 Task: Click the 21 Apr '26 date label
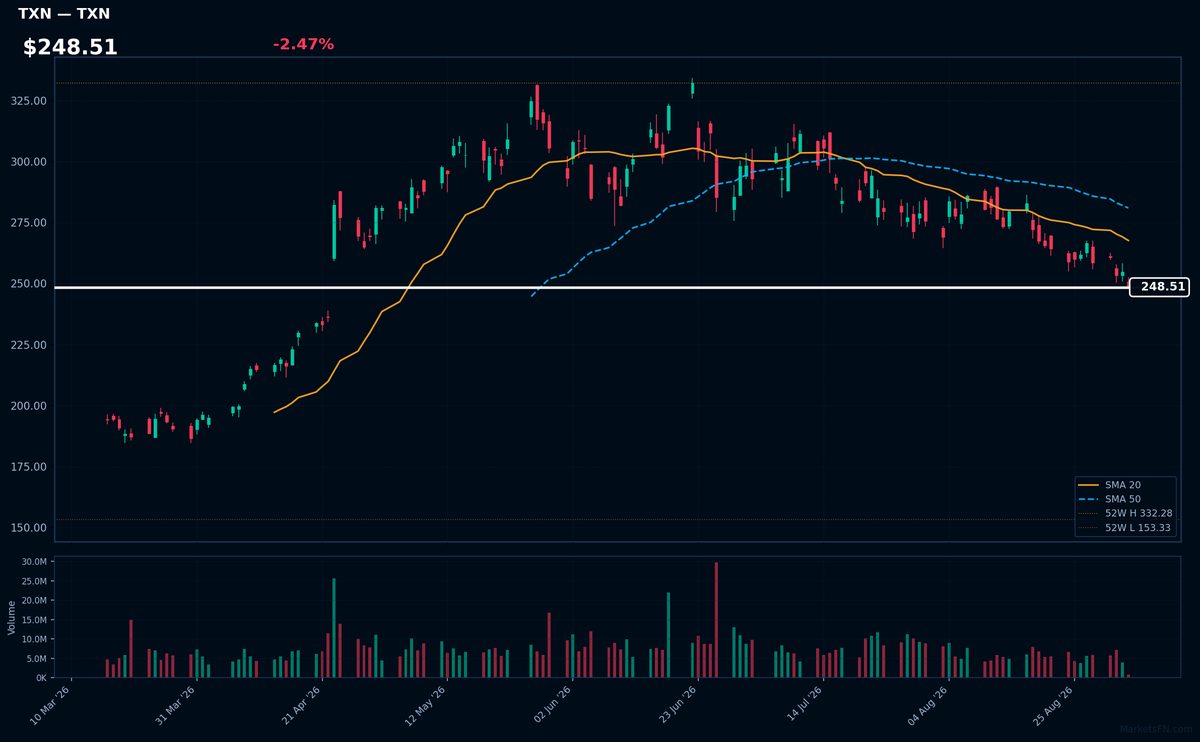tap(301, 705)
